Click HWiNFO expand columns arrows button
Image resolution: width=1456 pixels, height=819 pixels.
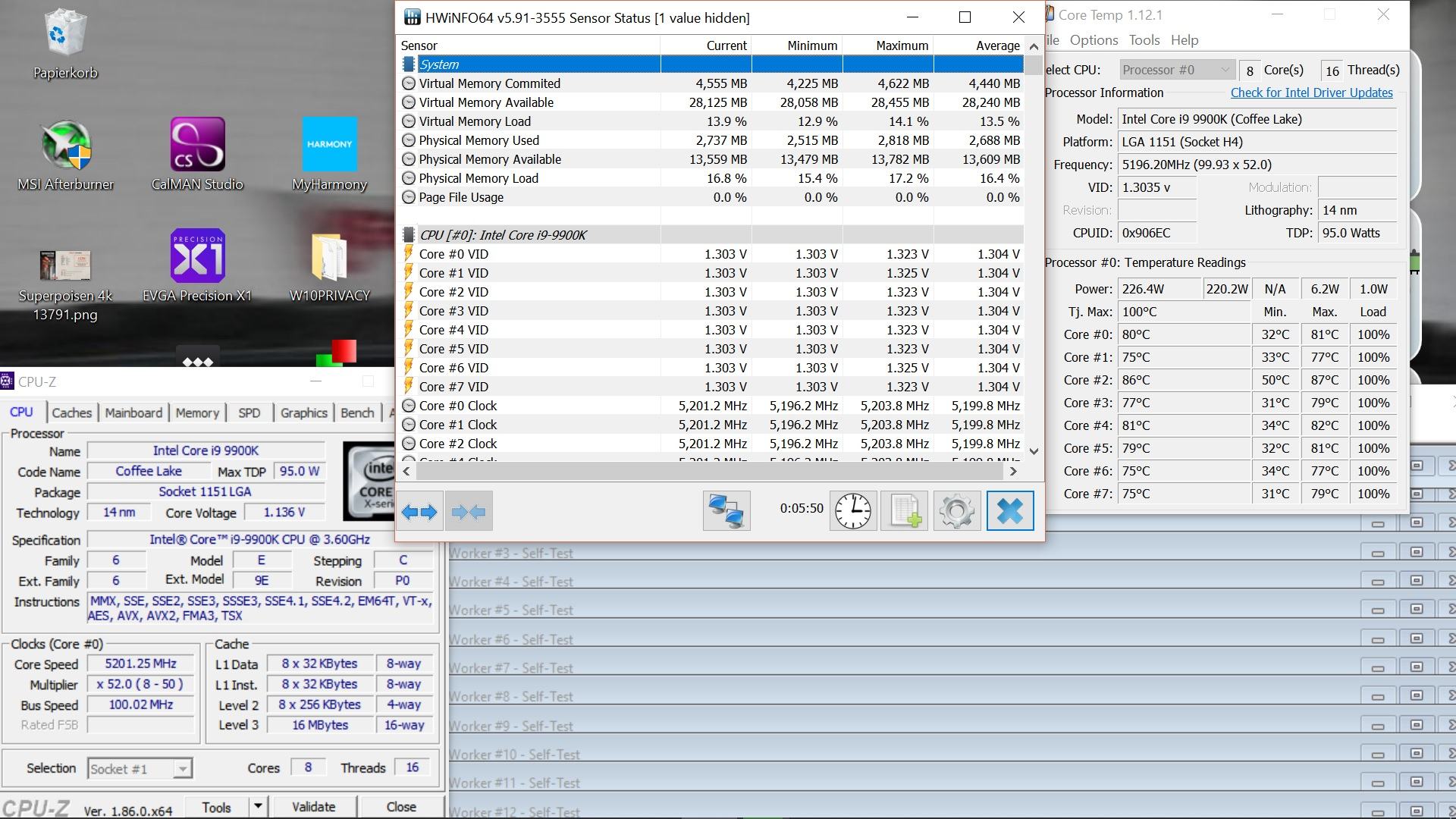[419, 512]
